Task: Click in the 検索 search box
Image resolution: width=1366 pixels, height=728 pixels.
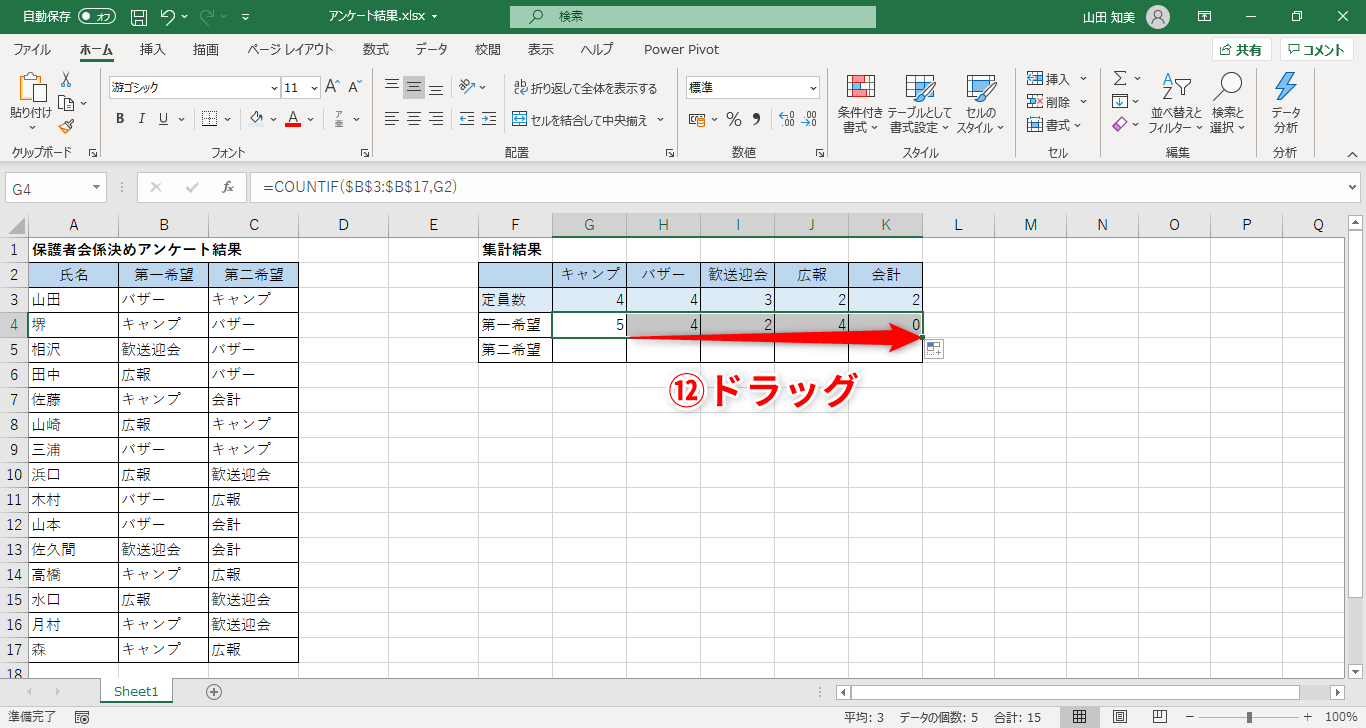Action: tap(693, 17)
